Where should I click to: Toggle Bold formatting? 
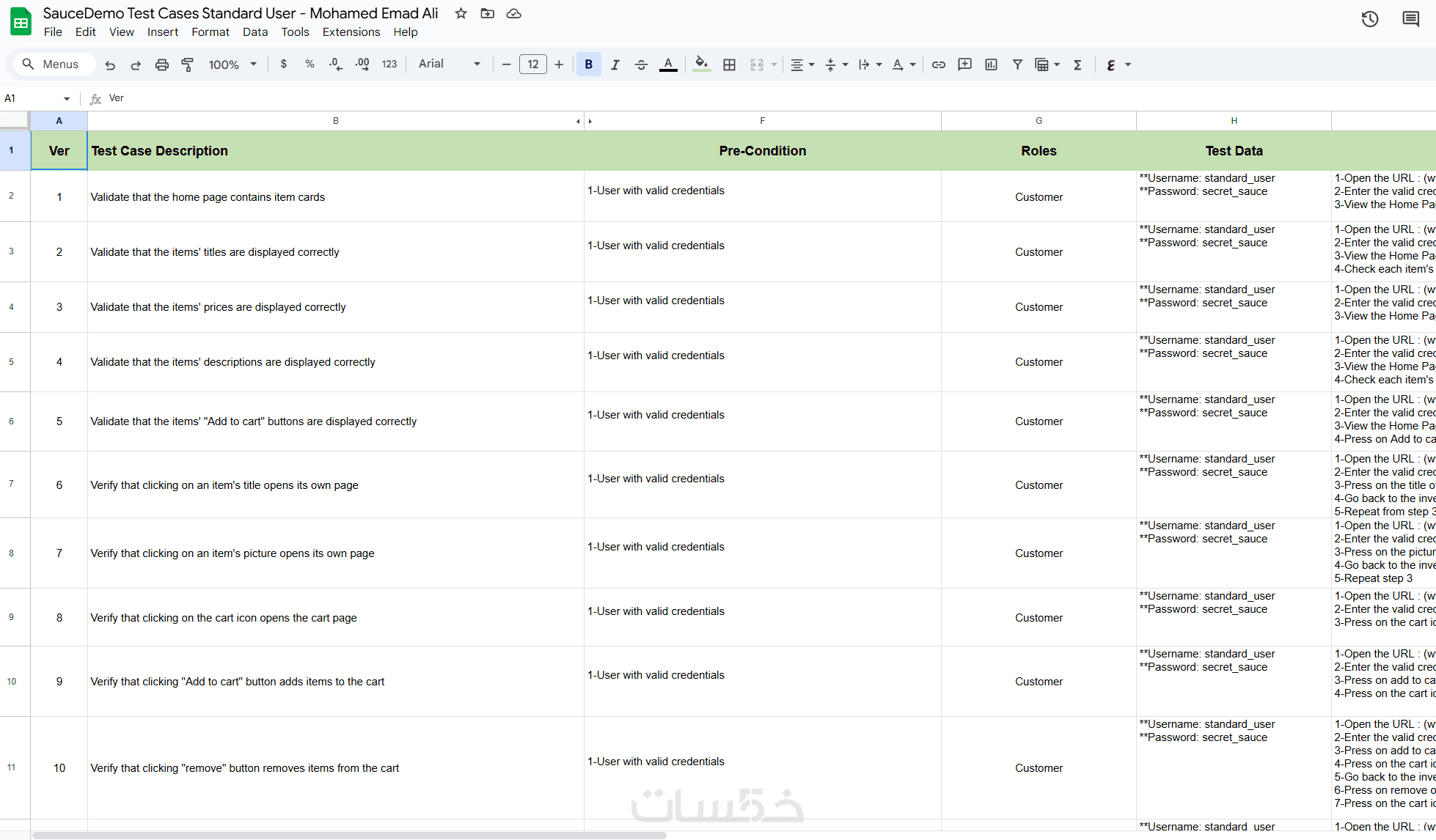pyautogui.click(x=588, y=65)
